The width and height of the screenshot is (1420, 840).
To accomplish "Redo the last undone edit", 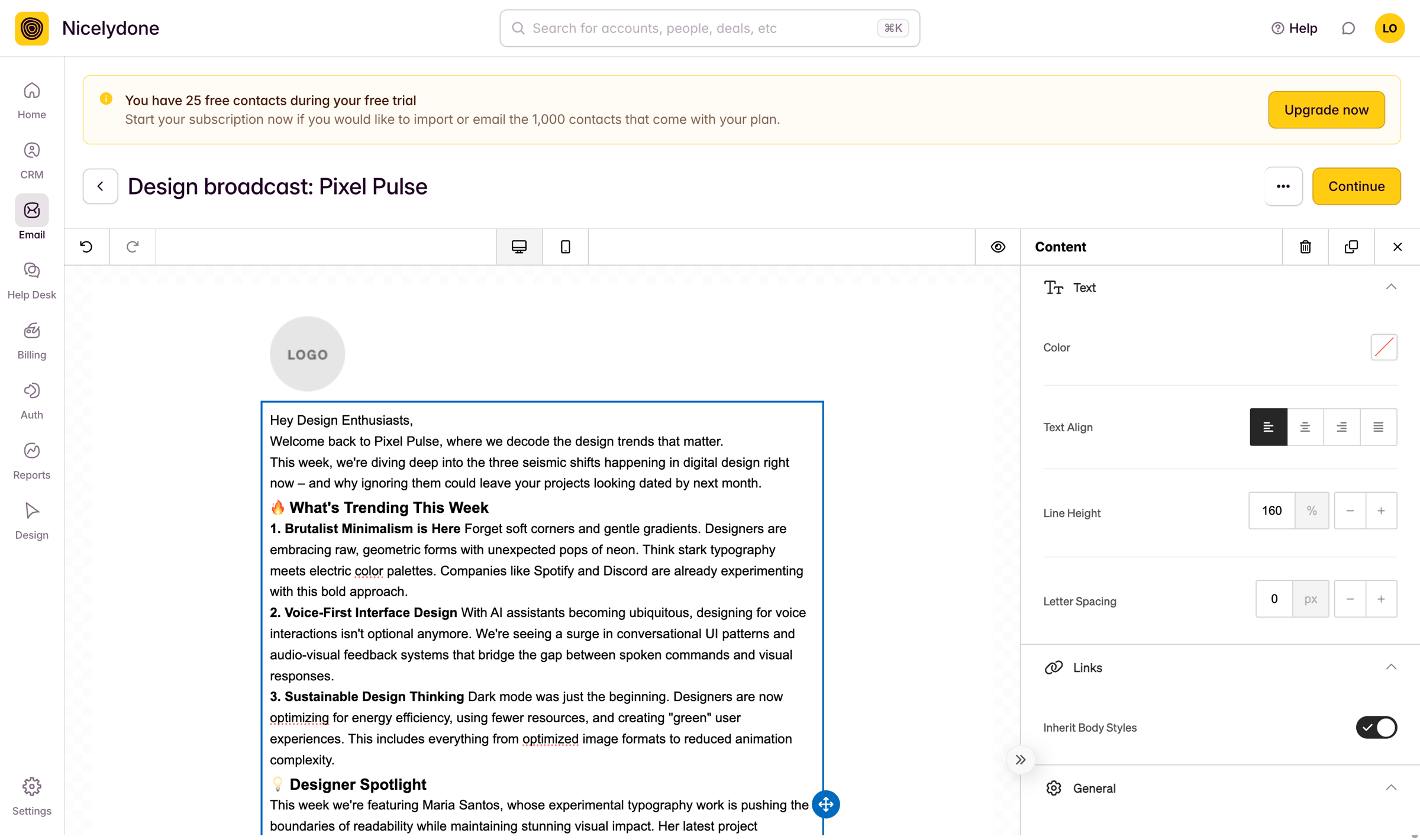I will pyautogui.click(x=133, y=247).
